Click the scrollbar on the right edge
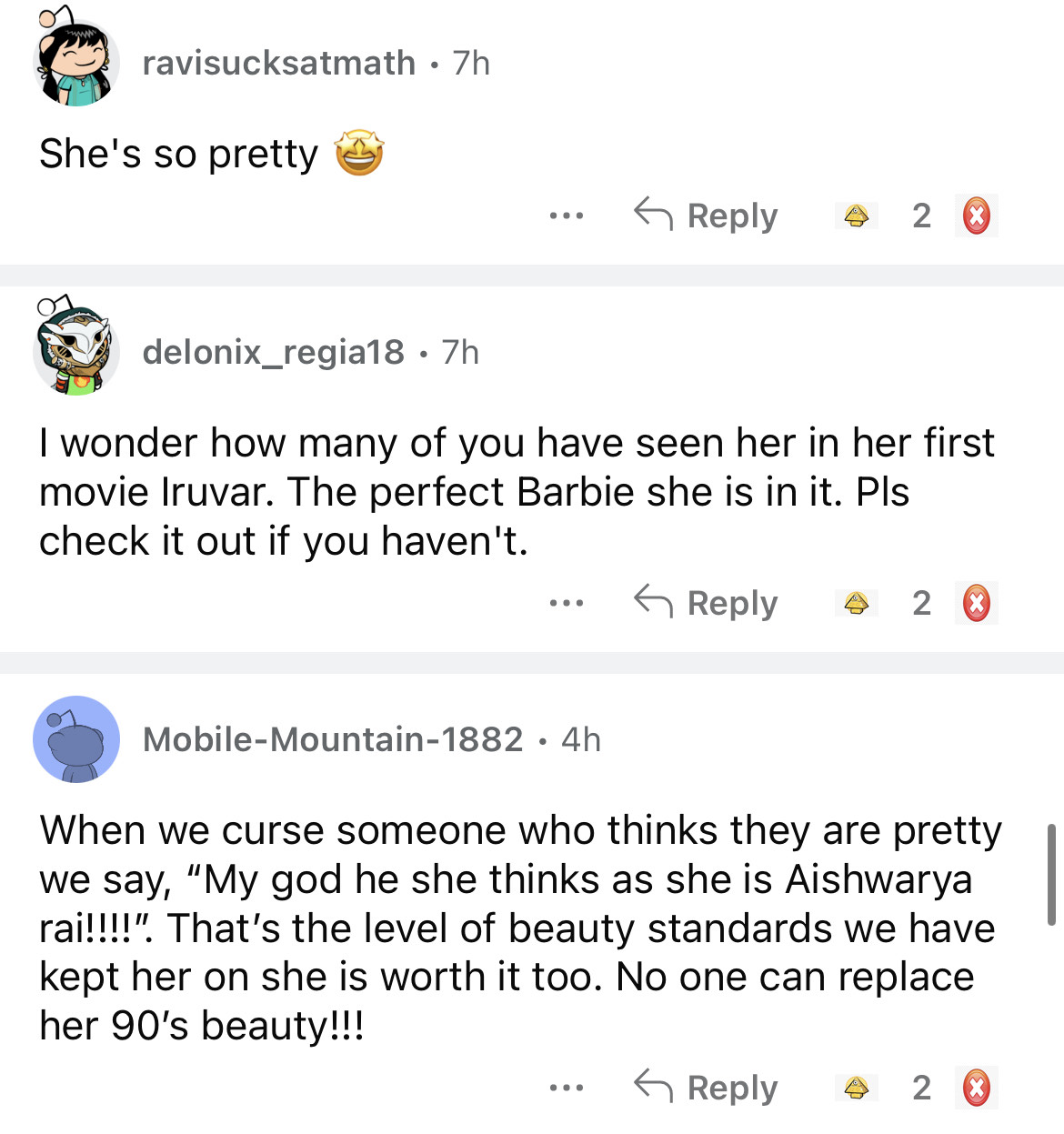This screenshot has height=1134, width=1064. click(1051, 875)
